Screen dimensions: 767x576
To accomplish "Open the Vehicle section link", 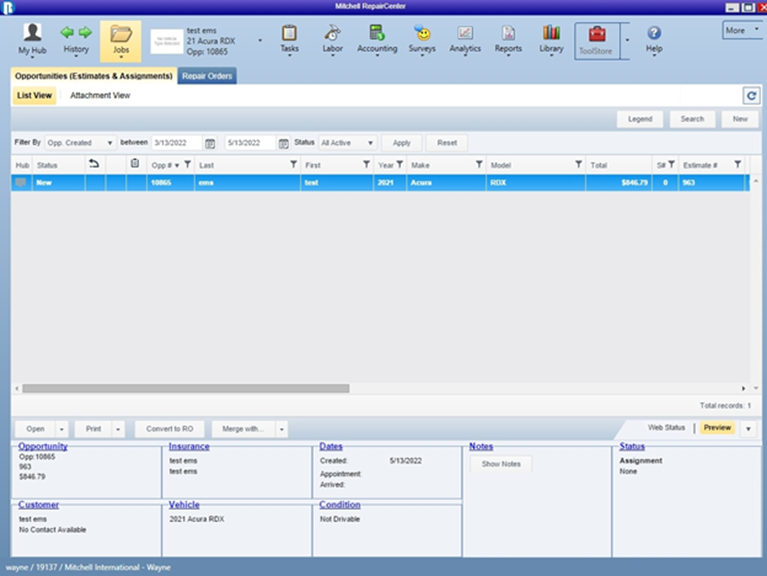I will [184, 505].
